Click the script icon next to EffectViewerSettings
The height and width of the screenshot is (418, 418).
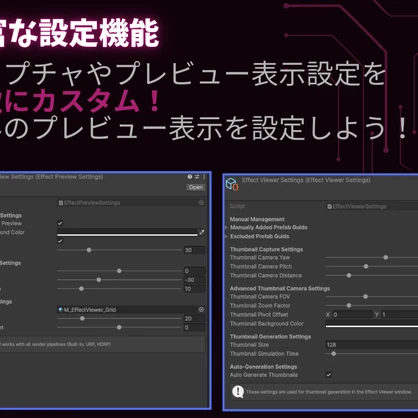click(x=329, y=207)
